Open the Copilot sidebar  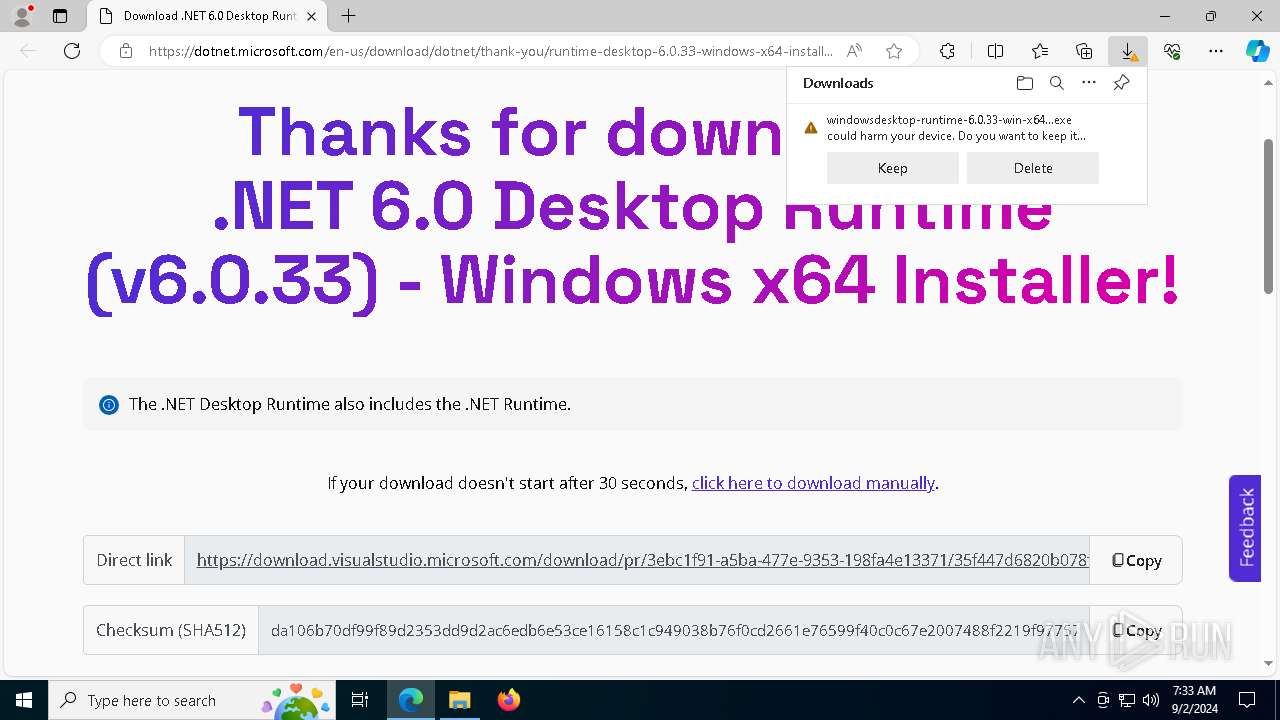pos(1258,51)
